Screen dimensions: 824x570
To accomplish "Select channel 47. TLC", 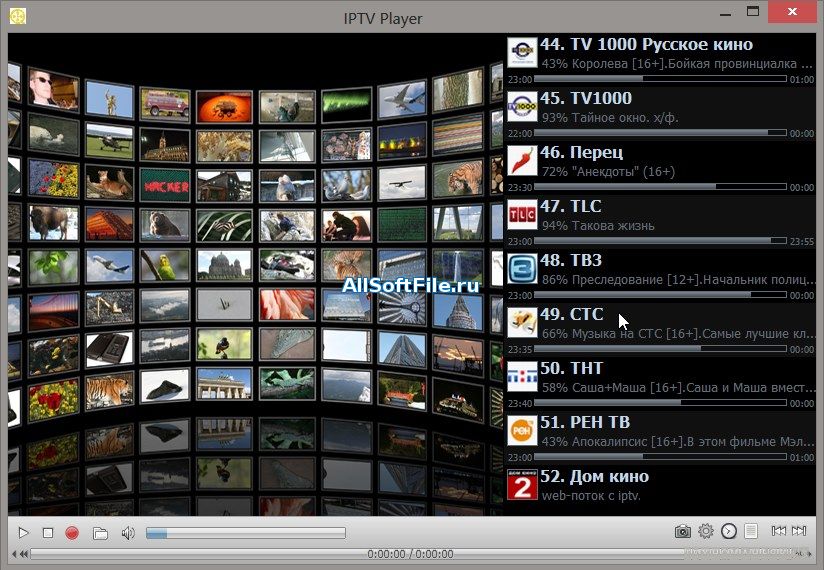I will point(661,222).
